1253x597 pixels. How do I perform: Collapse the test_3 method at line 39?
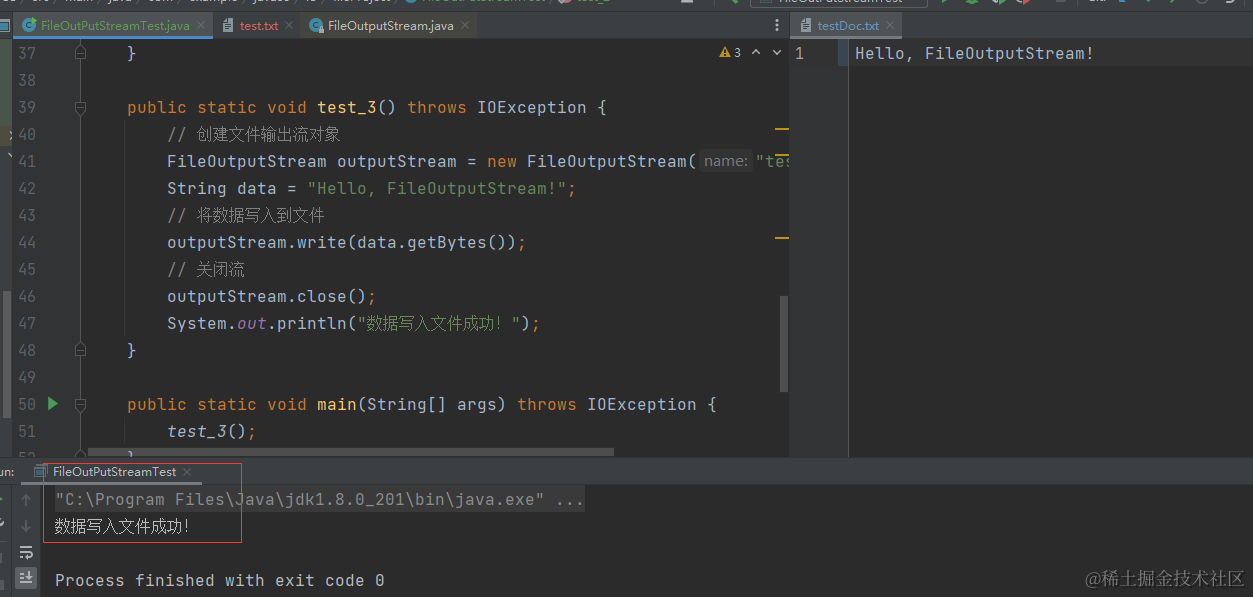[x=81, y=107]
